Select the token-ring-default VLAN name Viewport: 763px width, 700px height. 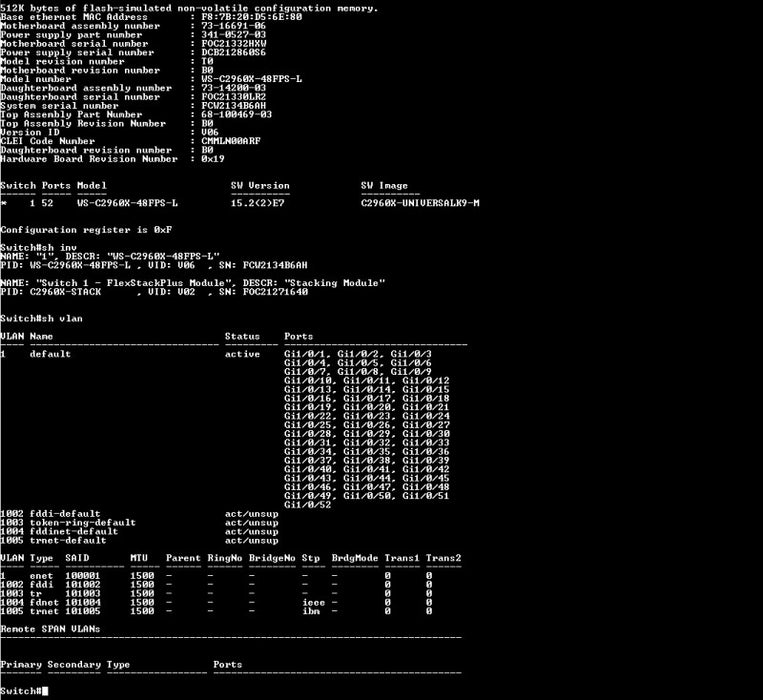(x=83, y=523)
